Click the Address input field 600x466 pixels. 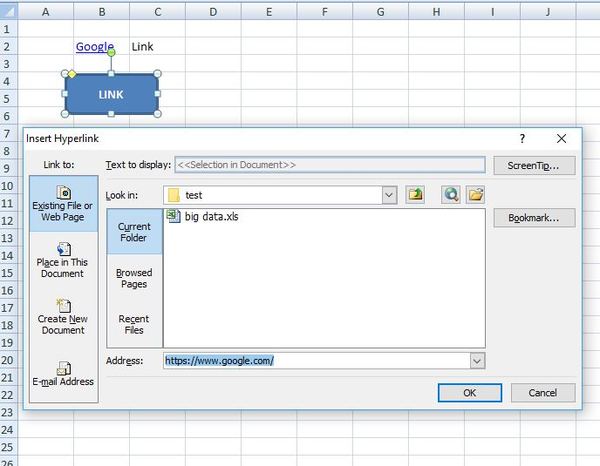click(x=315, y=360)
